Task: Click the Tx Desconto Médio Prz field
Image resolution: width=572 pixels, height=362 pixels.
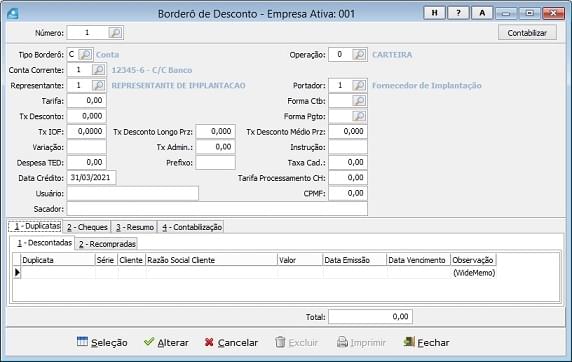Action: tap(348, 131)
